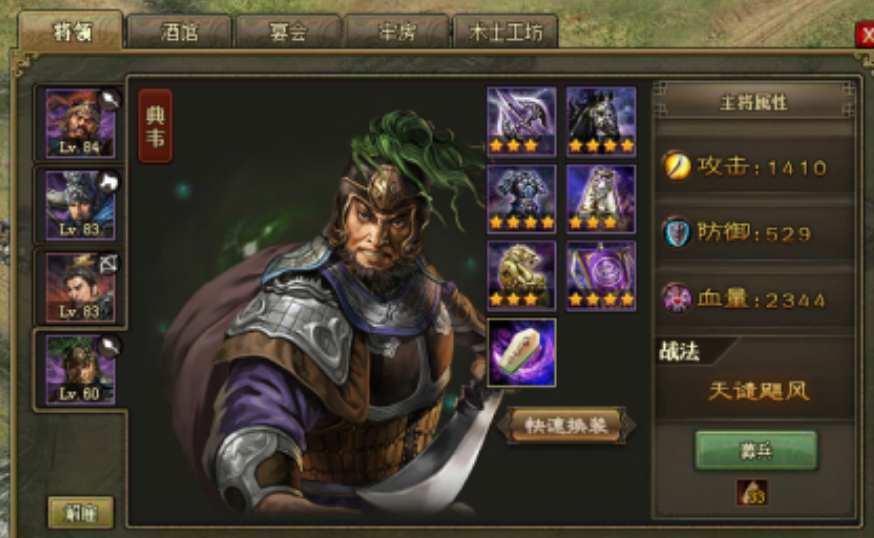This screenshot has height=538, width=874.
Task: Click the green 募兵 recruit button
Action: (756, 450)
